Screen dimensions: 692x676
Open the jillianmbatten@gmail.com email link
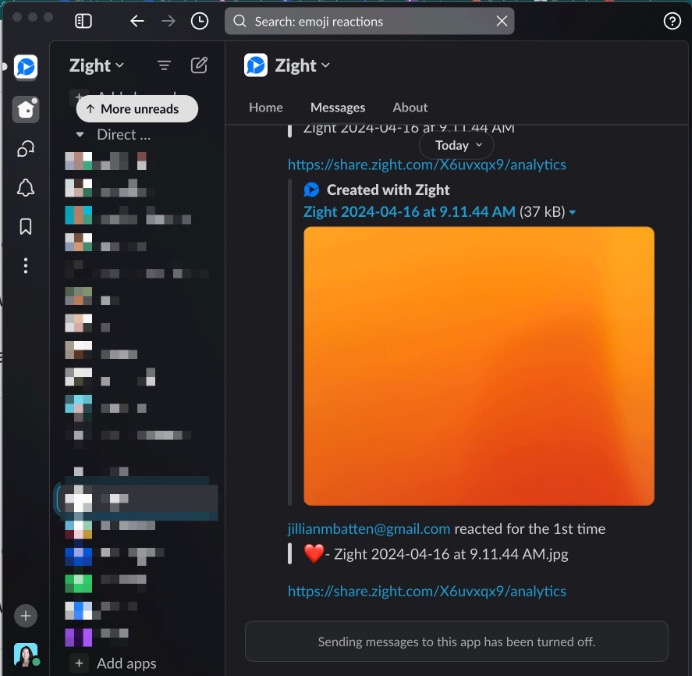click(368, 529)
